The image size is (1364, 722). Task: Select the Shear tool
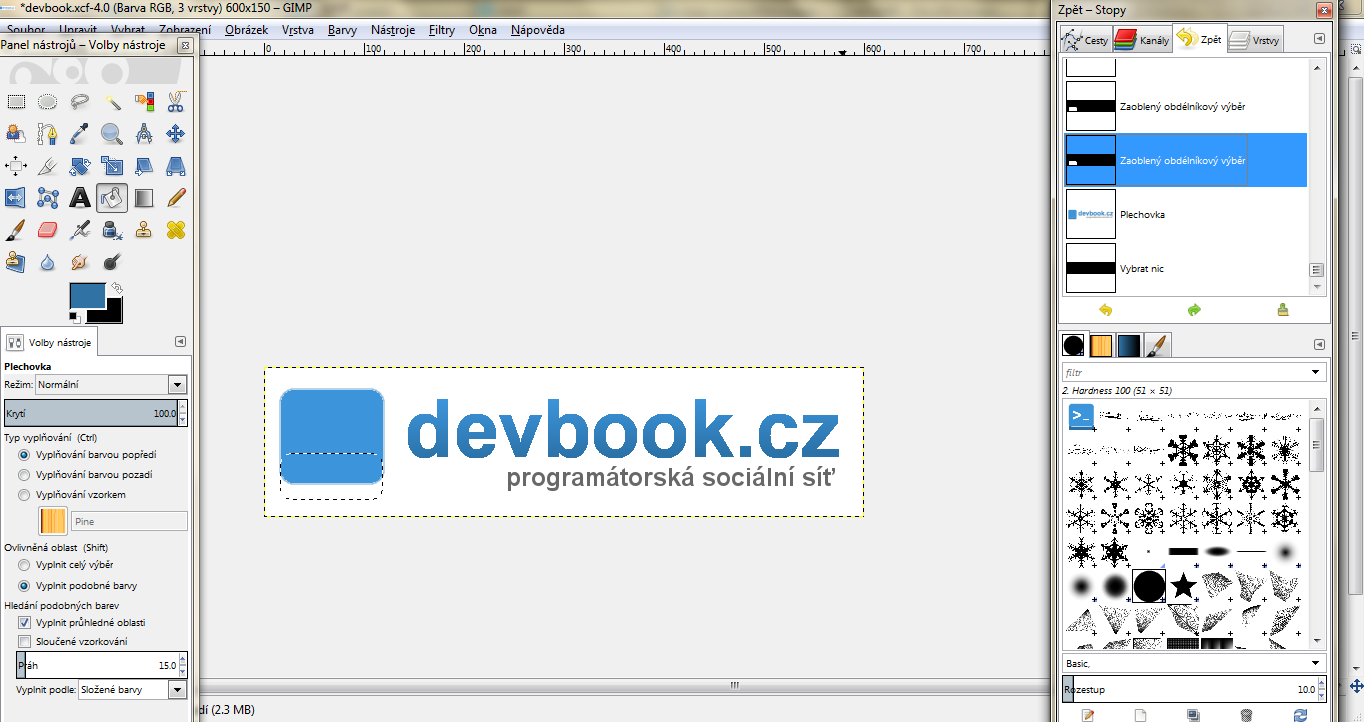point(144,165)
